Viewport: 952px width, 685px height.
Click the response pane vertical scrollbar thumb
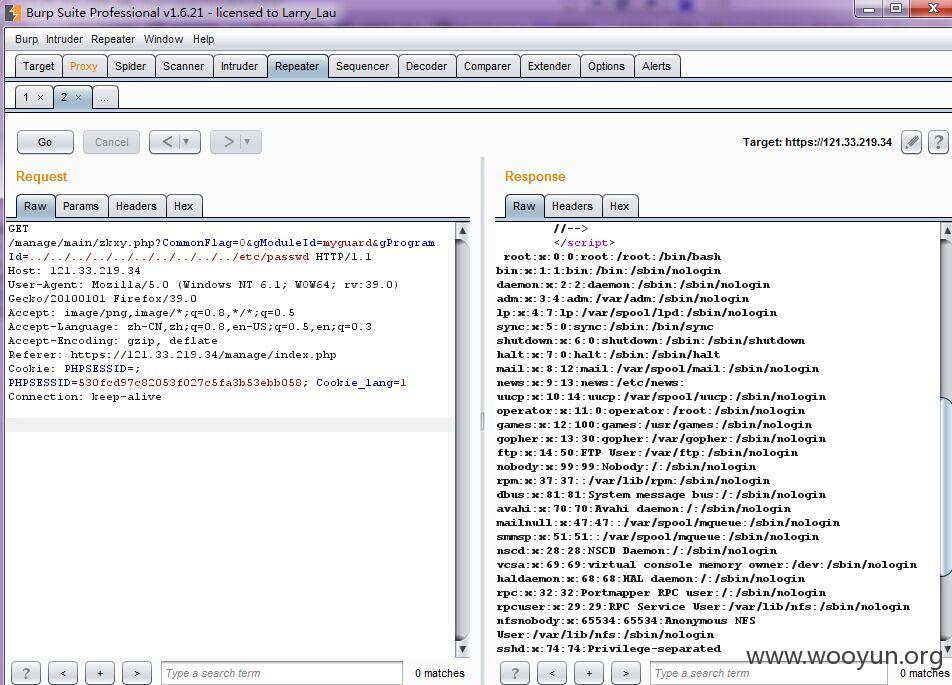947,485
